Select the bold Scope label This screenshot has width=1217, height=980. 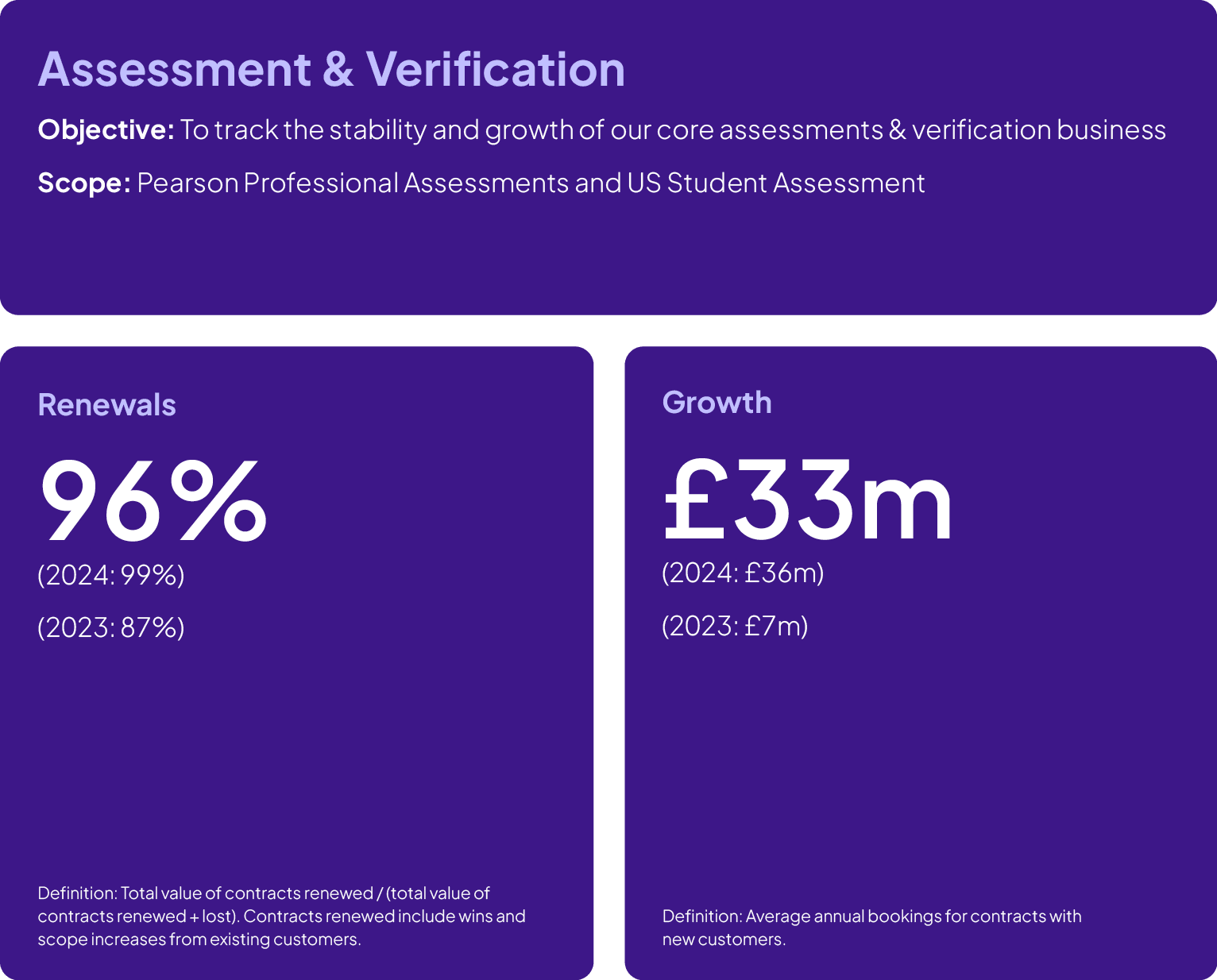(84, 183)
